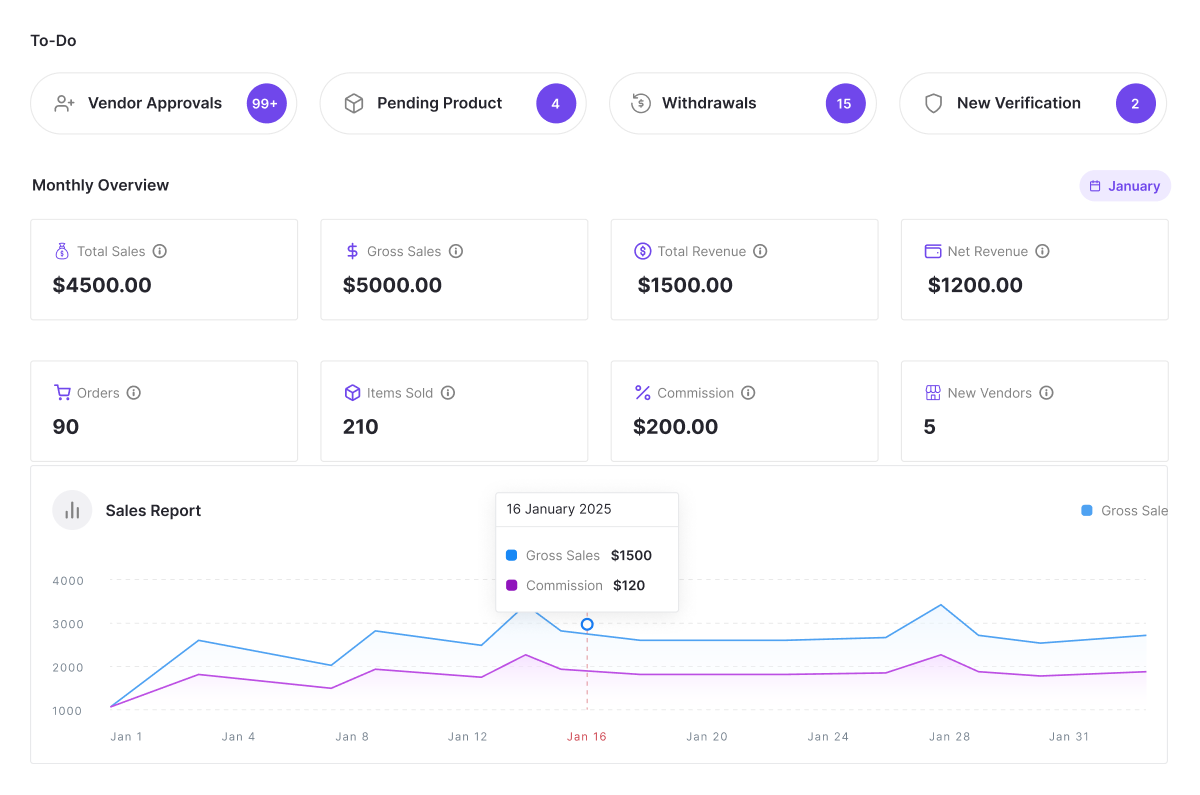Image resolution: width=1200 pixels, height=795 pixels.
Task: Click the info icon next to Commission
Action: pos(748,393)
